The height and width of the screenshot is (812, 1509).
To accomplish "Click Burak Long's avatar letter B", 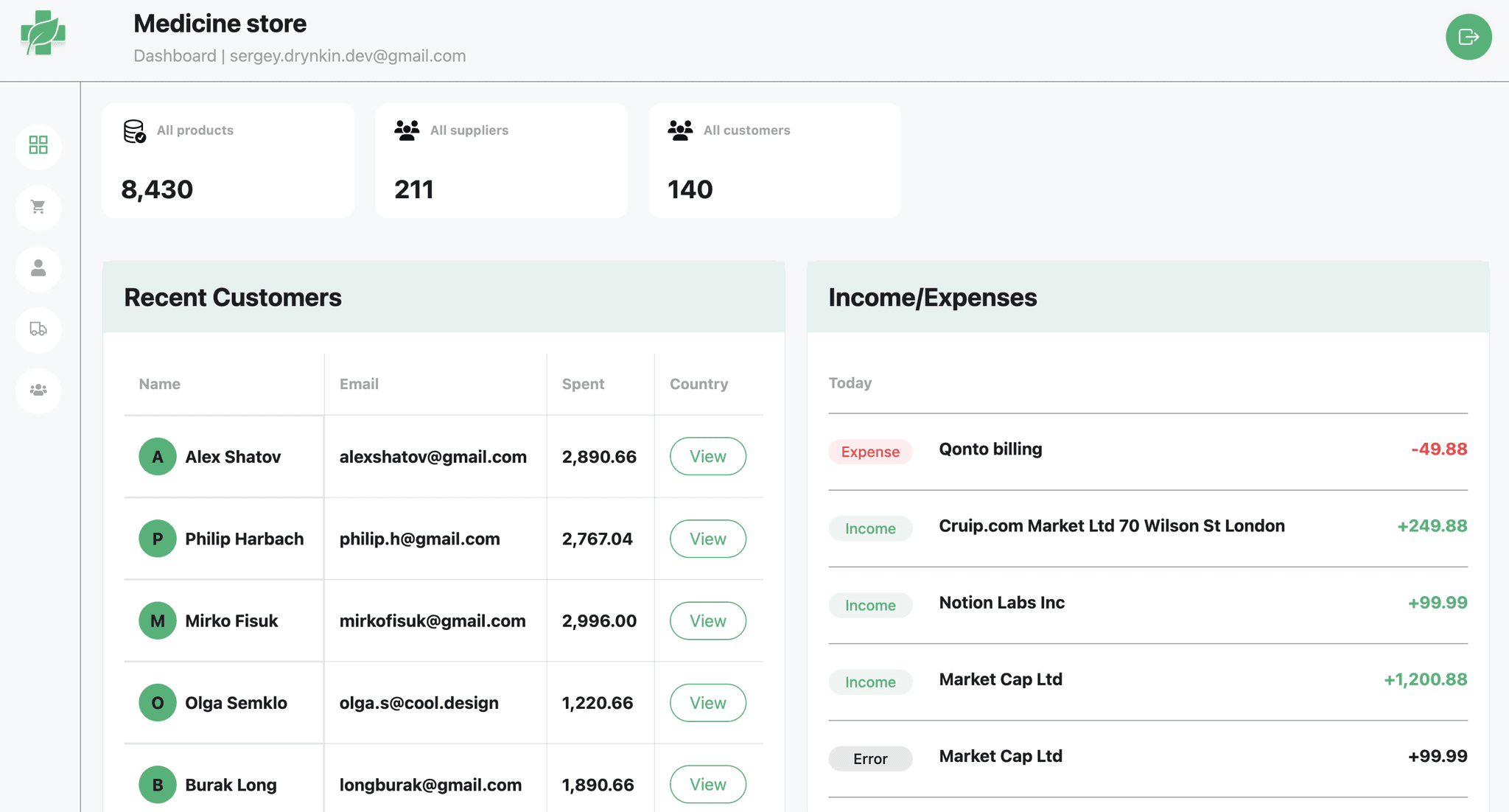I will [158, 785].
